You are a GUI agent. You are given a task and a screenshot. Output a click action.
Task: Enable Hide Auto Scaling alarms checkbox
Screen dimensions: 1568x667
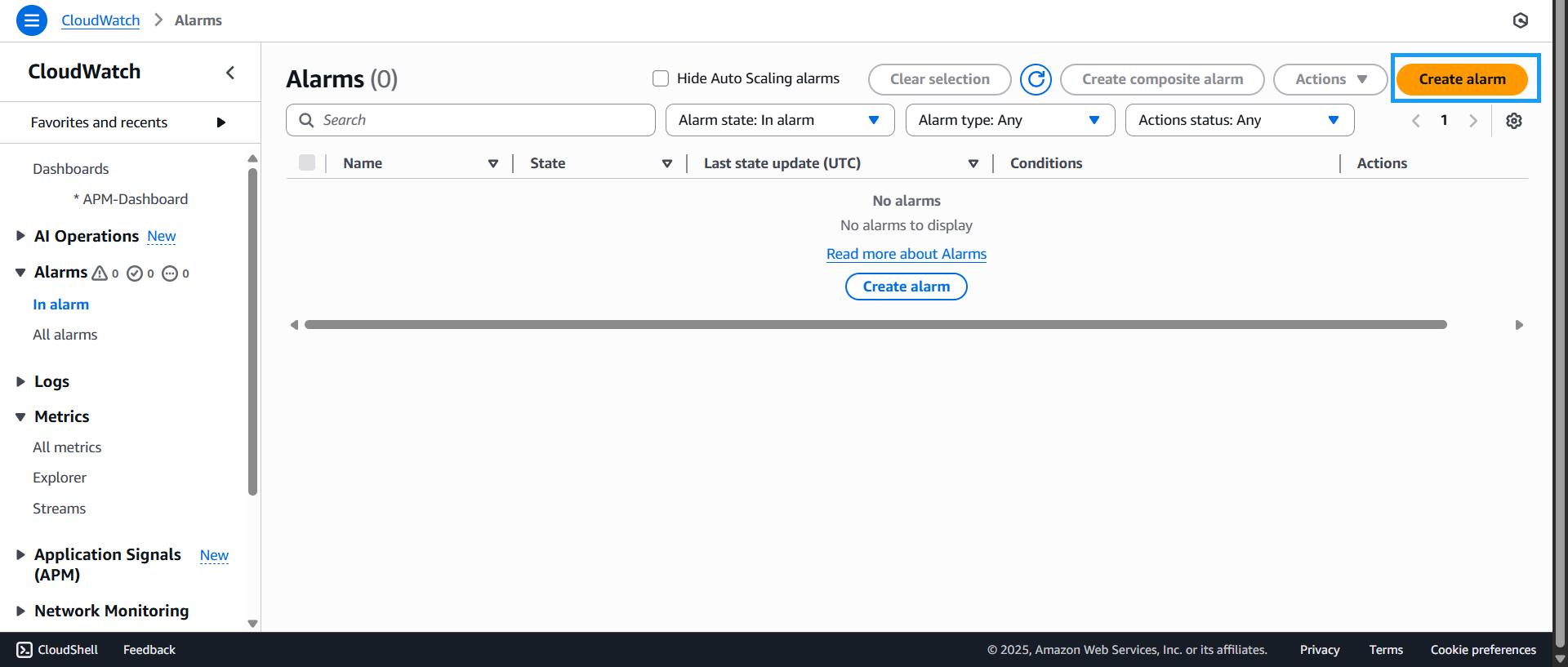click(661, 78)
